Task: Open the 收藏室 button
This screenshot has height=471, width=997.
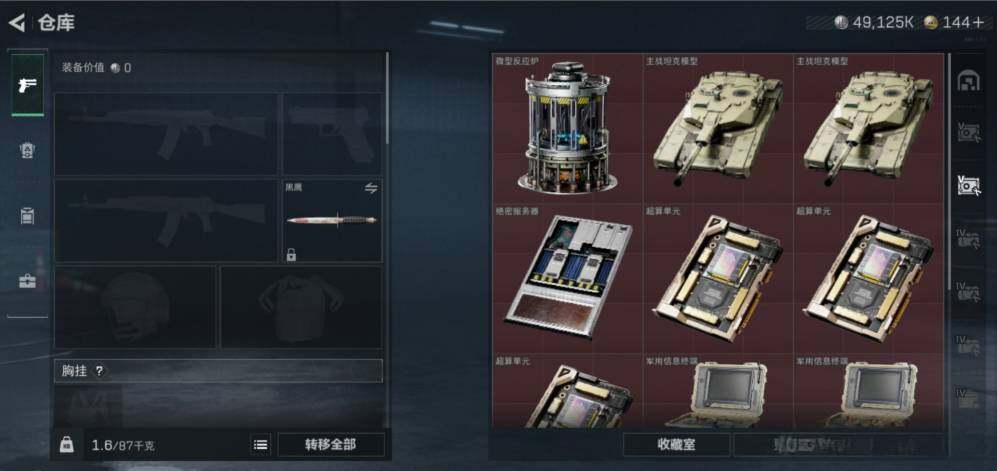Action: (677, 445)
